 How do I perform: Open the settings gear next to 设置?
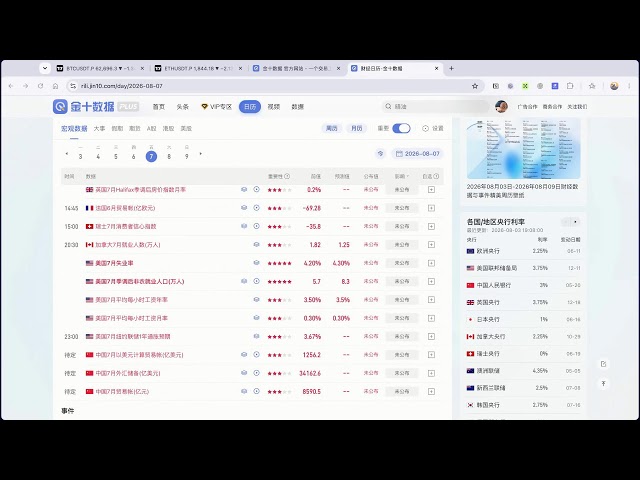(x=425, y=128)
